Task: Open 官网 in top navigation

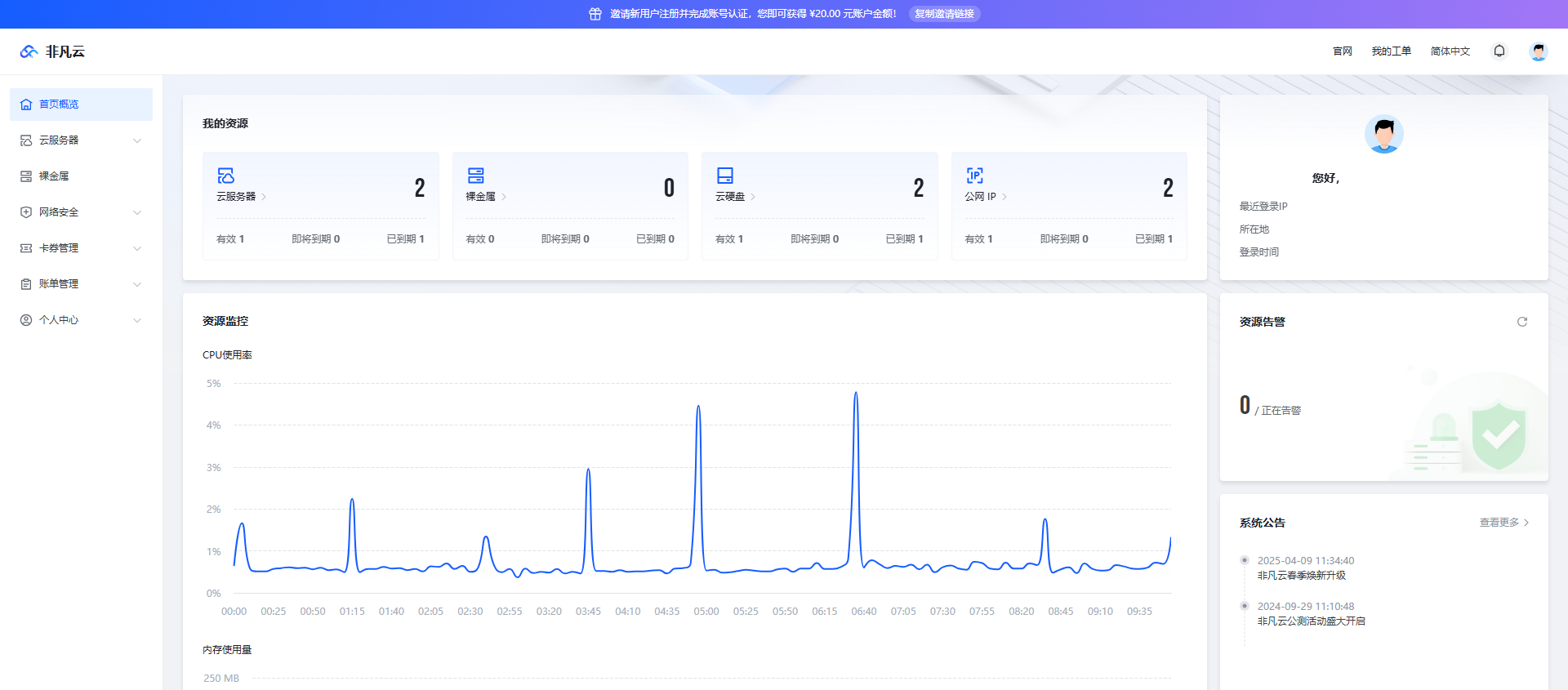Action: [x=1343, y=51]
